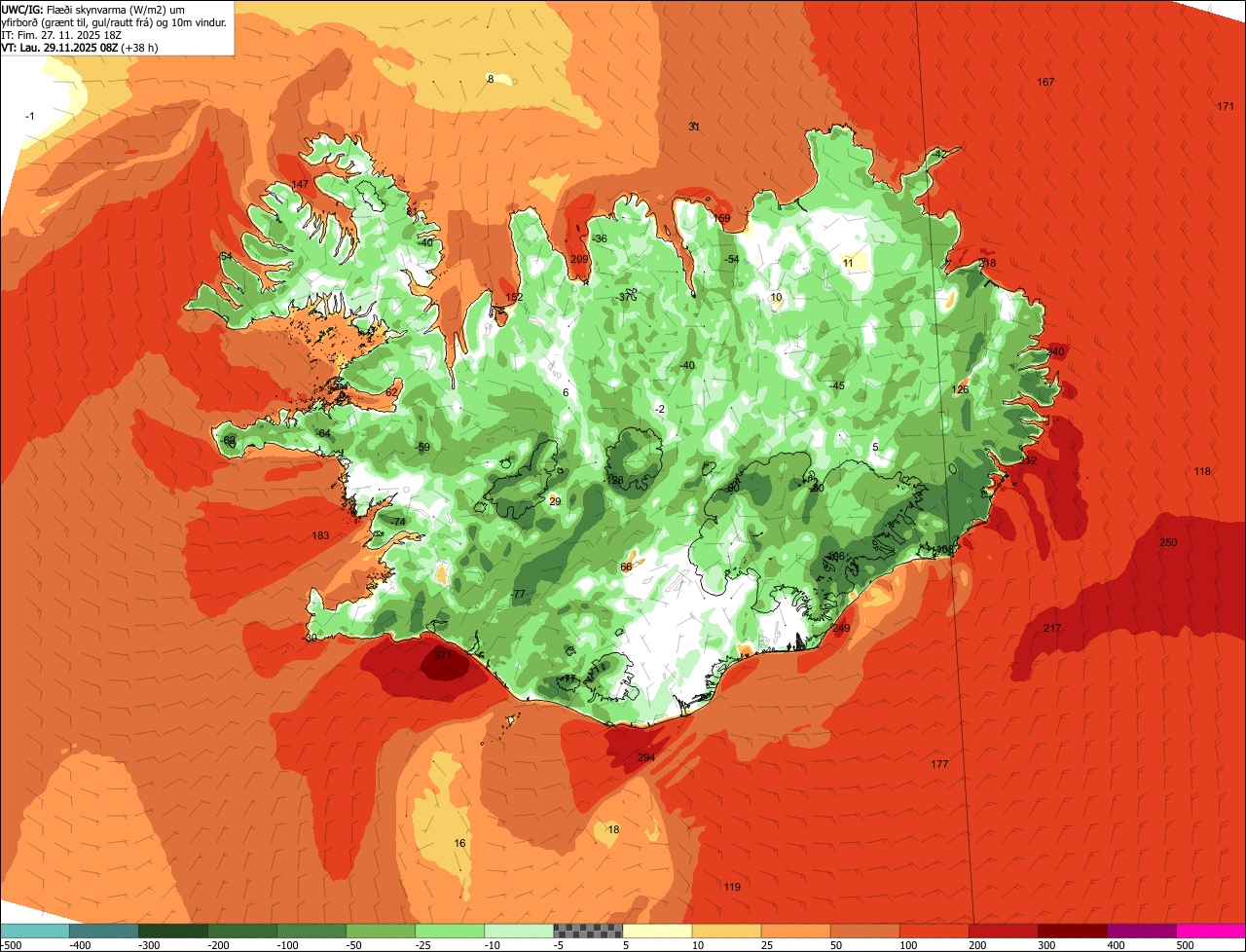Viewport: 1246px width, 952px height.
Task: Click the map value '177' in the southeast sea
Action: coord(939,764)
